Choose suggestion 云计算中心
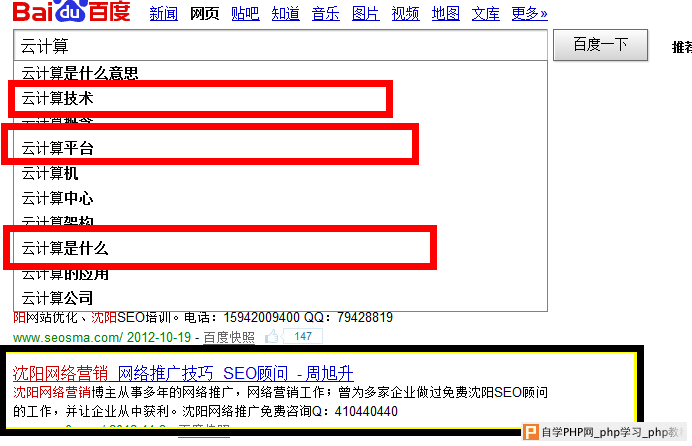 pos(281,198)
